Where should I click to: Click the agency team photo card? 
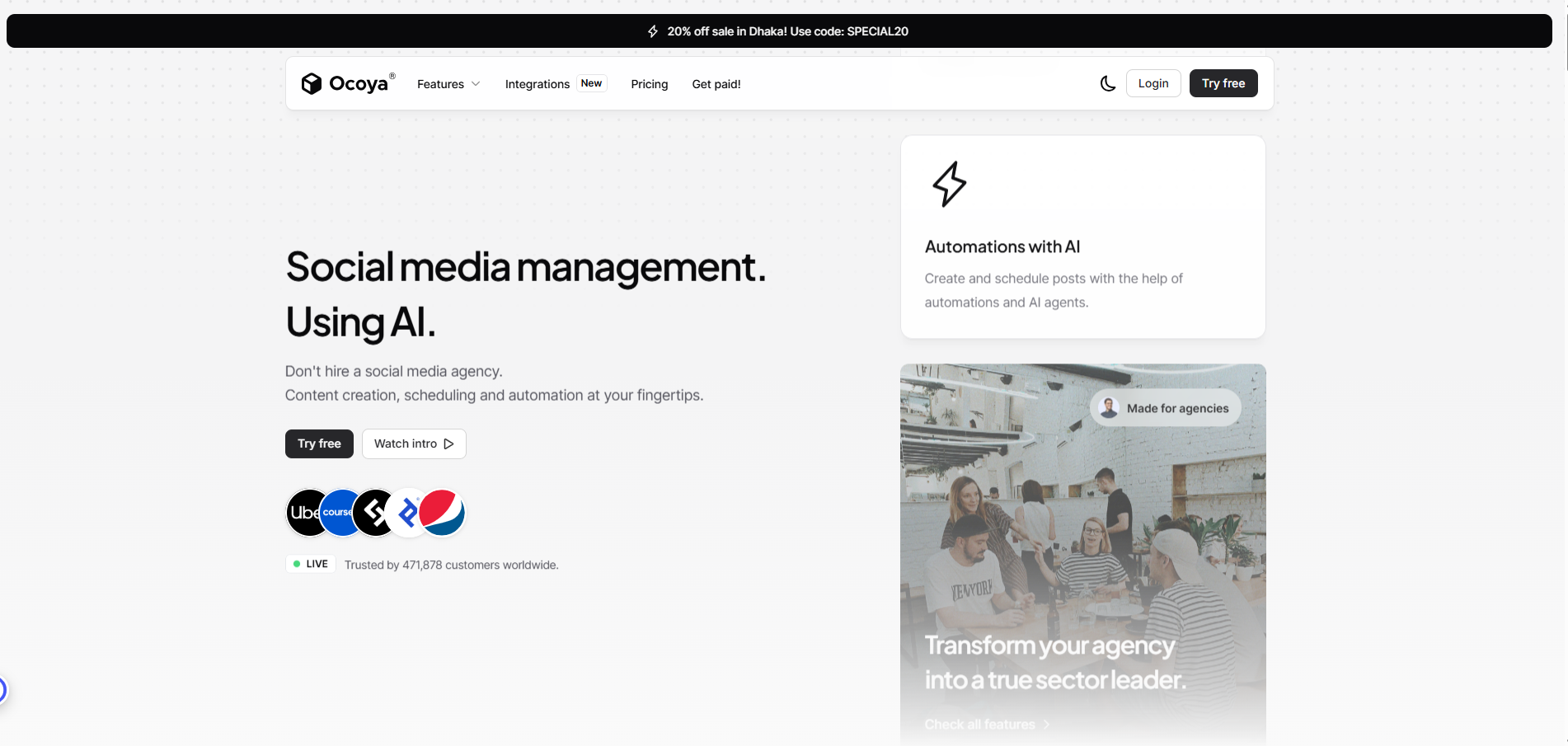1083,555
